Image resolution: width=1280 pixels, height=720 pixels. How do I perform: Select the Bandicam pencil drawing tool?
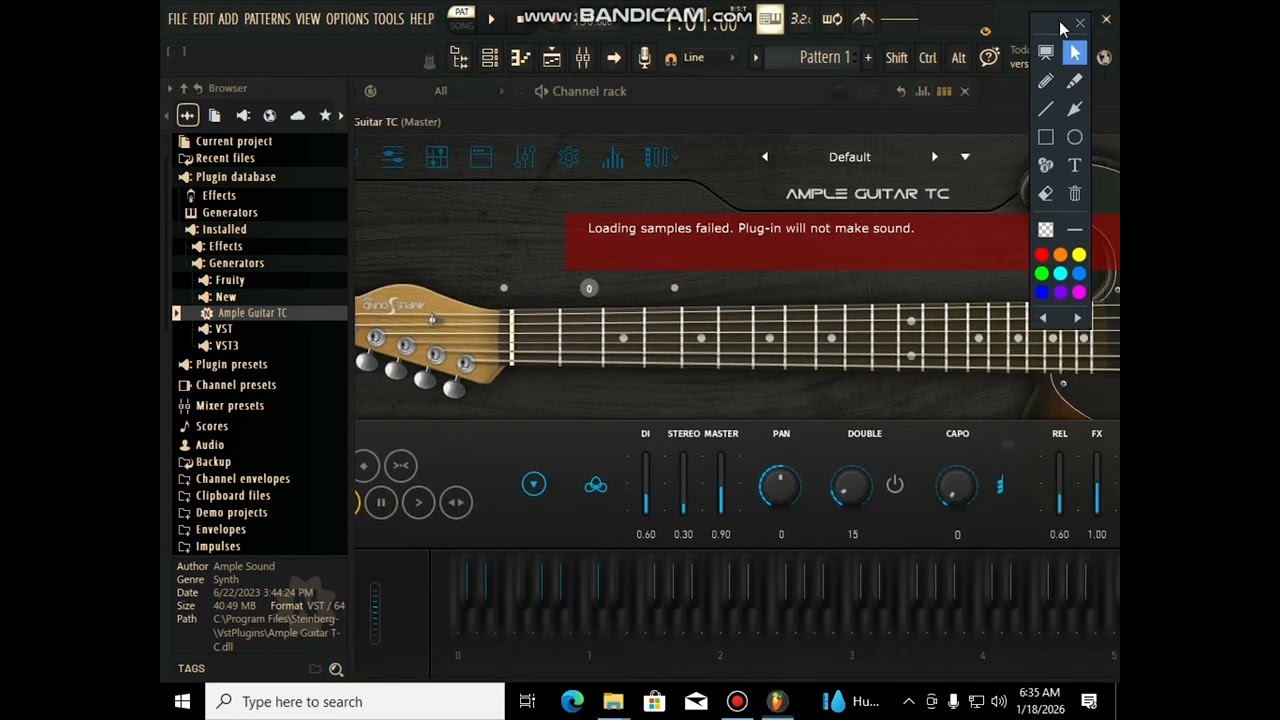pyautogui.click(x=1046, y=81)
